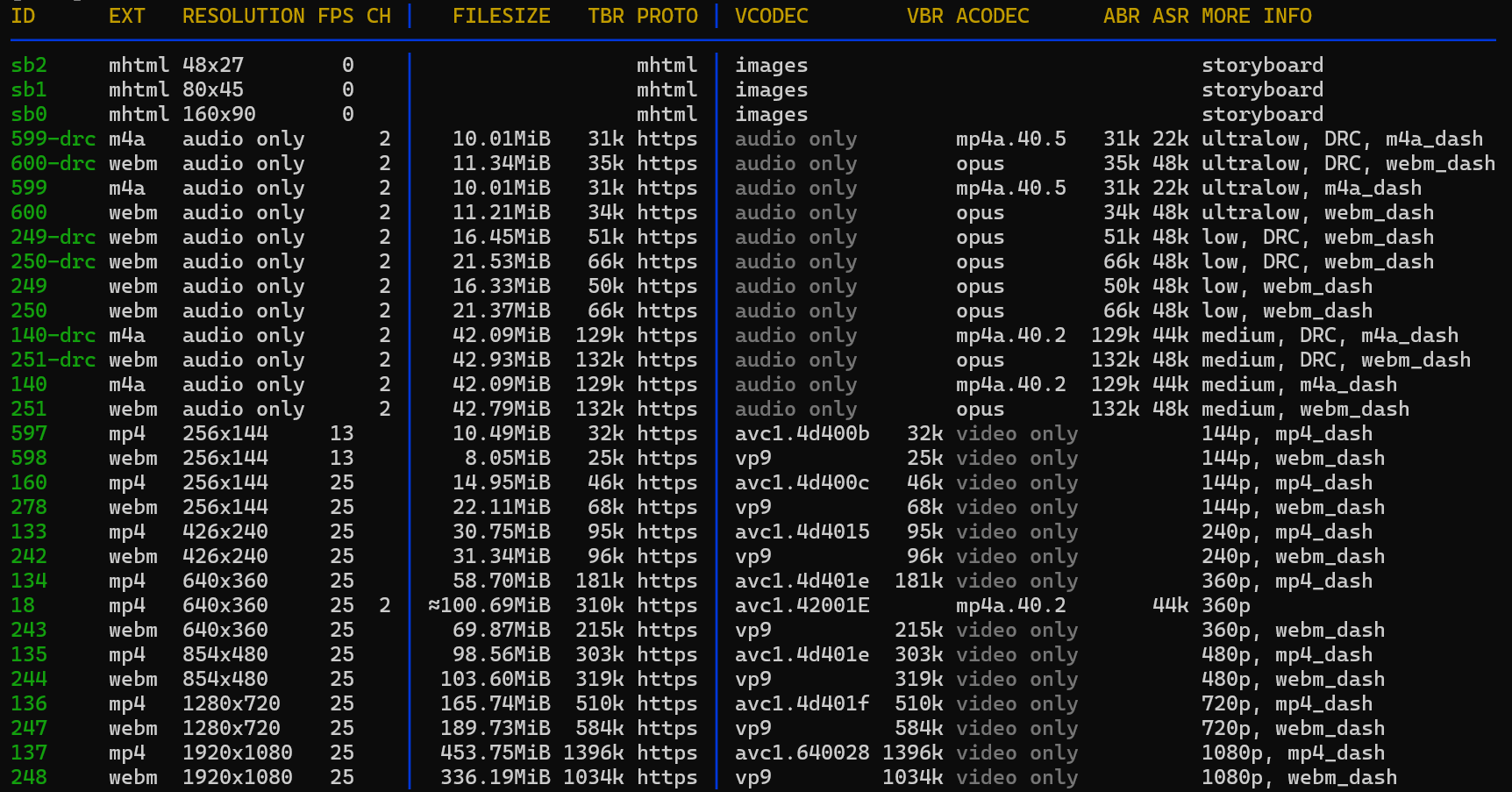Select the VCODEC column header
Screen dimensions: 1512x792
(772, 16)
